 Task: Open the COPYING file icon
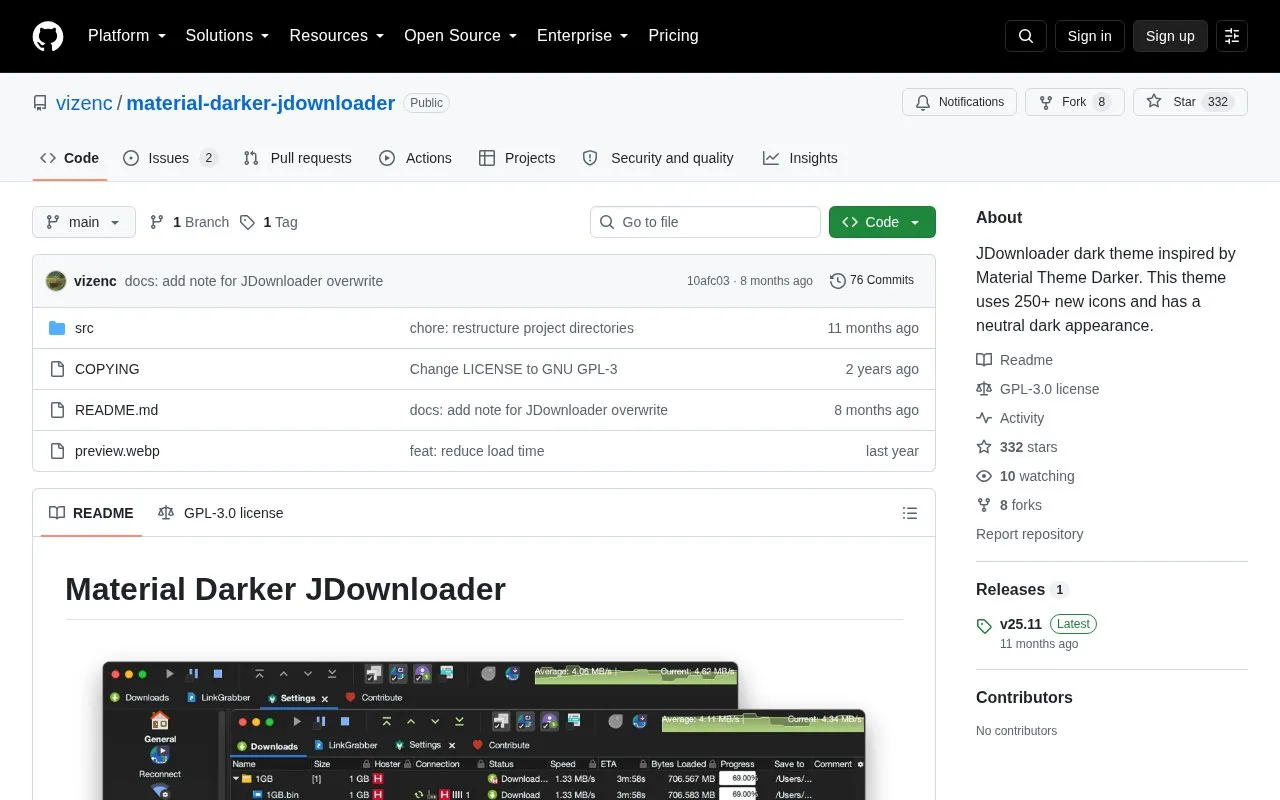[x=57, y=369]
